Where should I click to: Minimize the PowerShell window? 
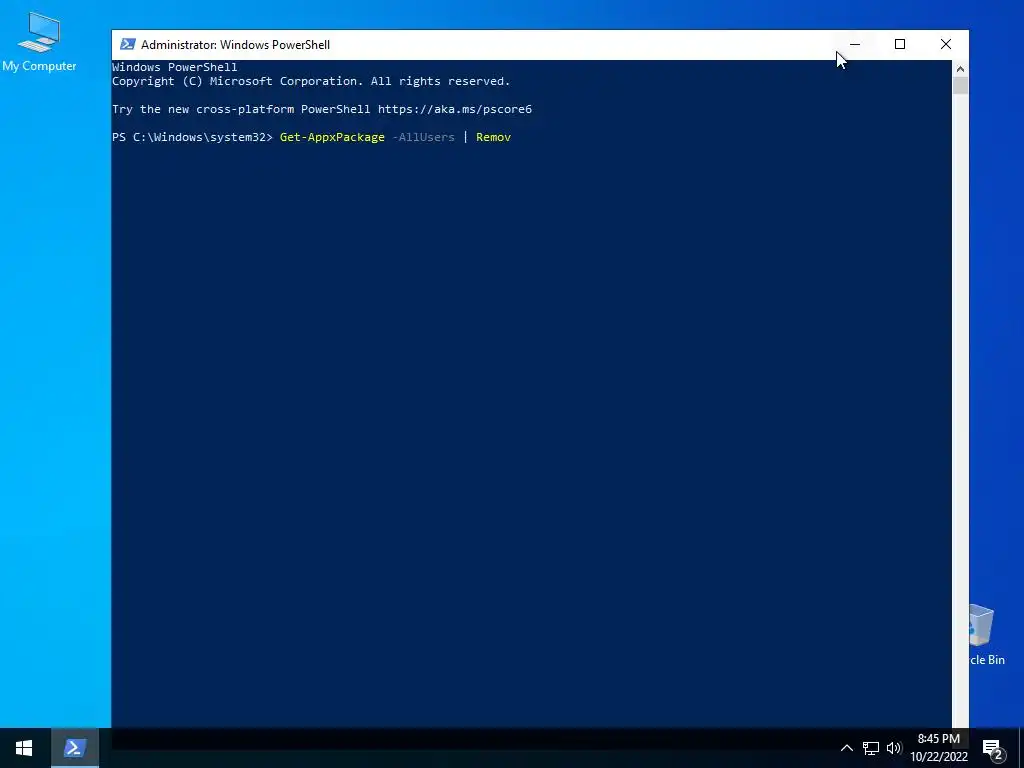[855, 44]
